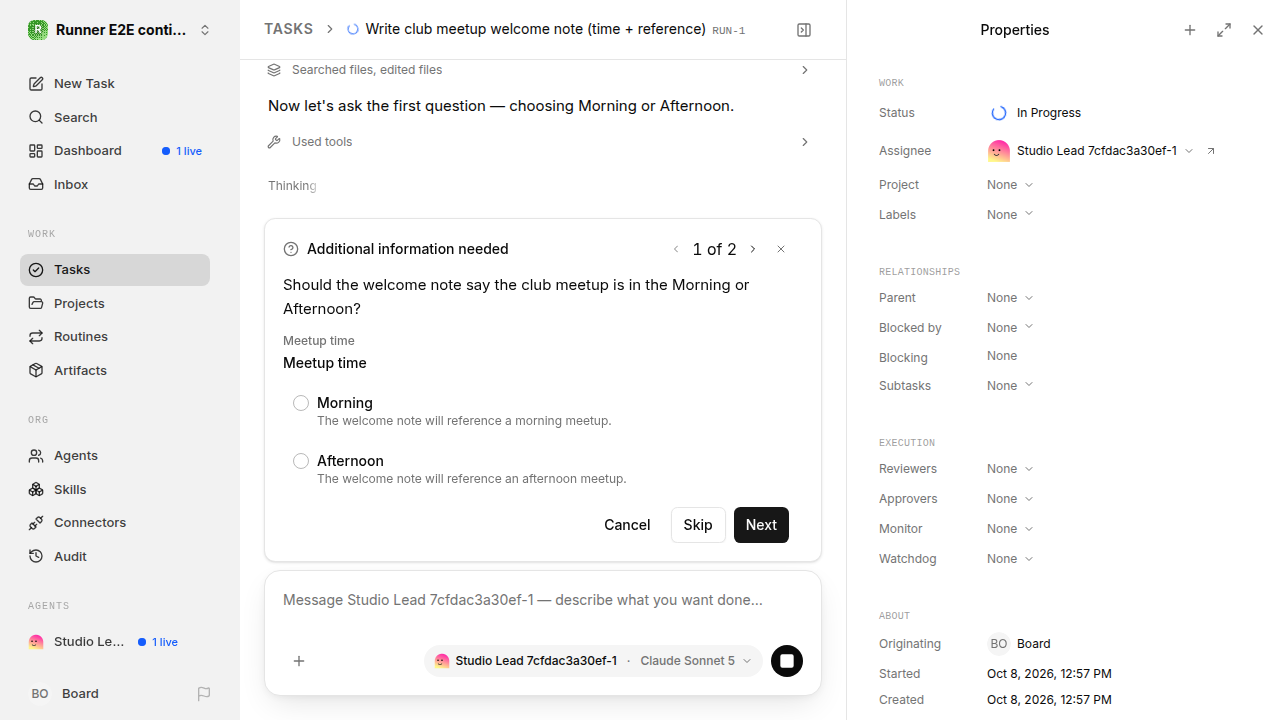
Task: Open assignee link arrow icon
Action: [1211, 151]
